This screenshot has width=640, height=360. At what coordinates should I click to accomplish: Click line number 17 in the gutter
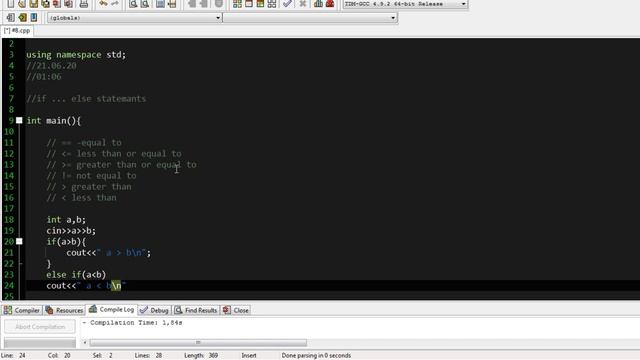click(x=9, y=209)
